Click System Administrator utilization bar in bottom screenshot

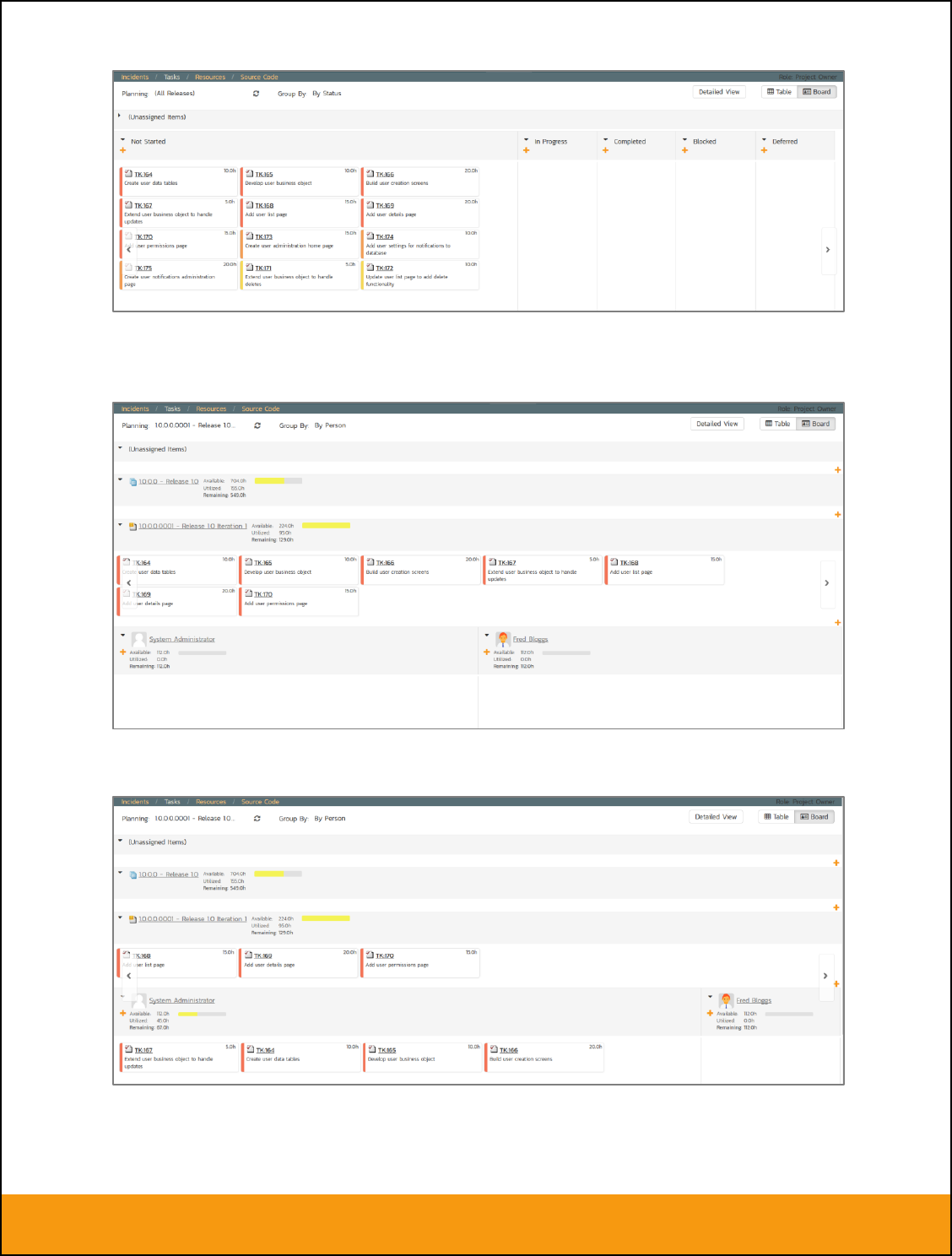point(202,1014)
